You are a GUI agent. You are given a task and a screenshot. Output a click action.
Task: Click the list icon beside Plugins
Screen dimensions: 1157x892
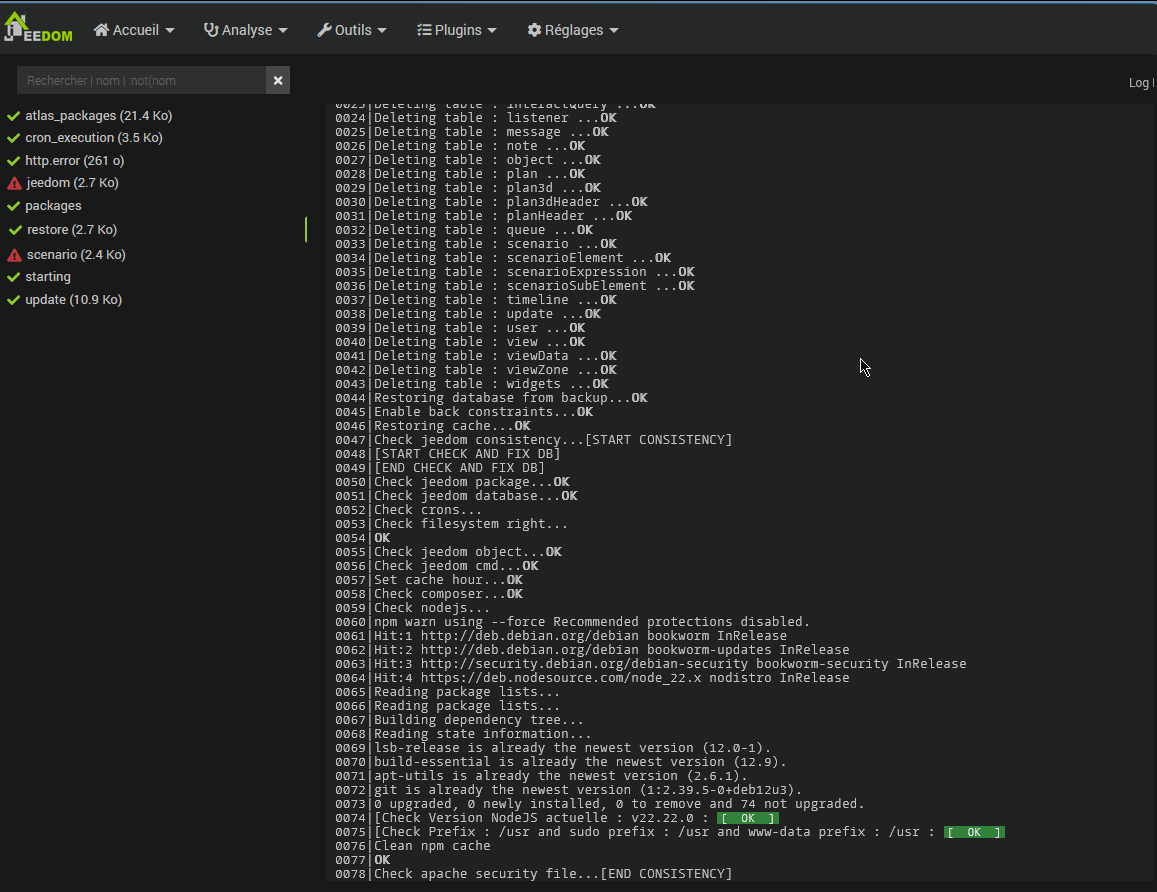(424, 30)
